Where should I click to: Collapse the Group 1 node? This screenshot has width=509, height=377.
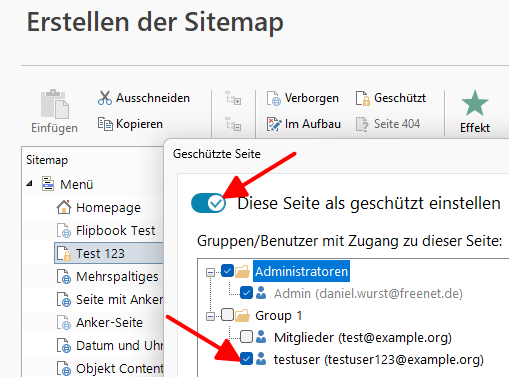pos(210,316)
